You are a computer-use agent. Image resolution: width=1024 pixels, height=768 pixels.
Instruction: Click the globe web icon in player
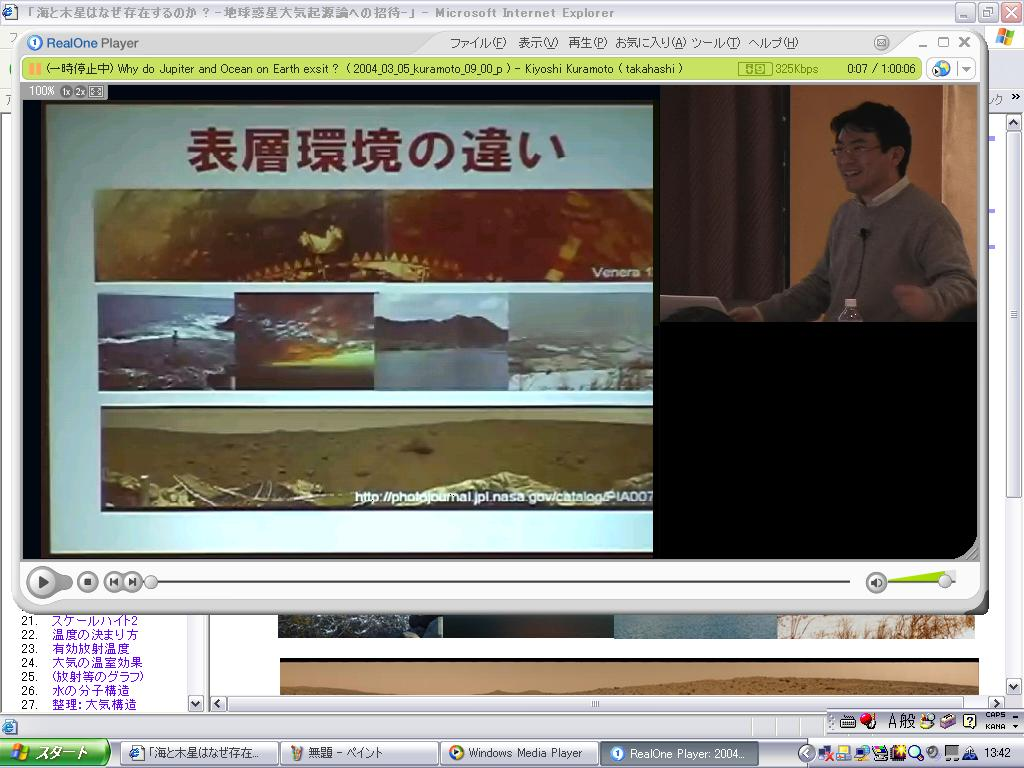[x=941, y=69]
